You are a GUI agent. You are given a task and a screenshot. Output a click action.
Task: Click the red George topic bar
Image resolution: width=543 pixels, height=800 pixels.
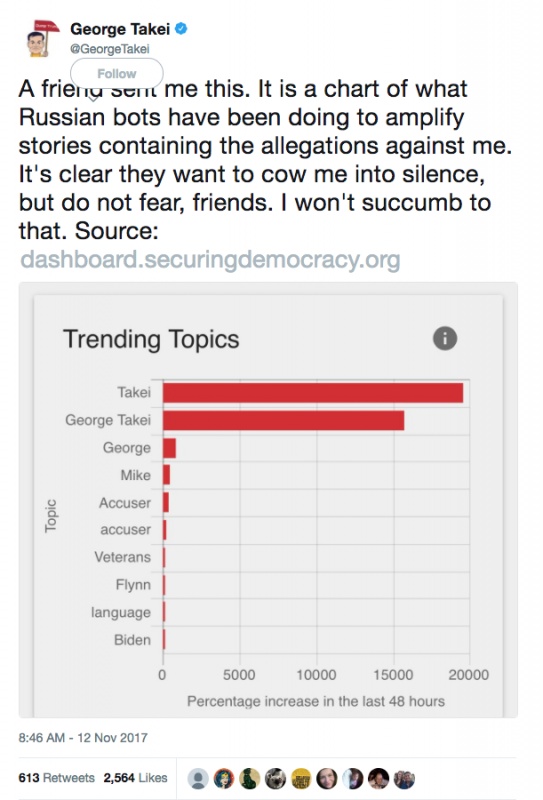point(169,448)
